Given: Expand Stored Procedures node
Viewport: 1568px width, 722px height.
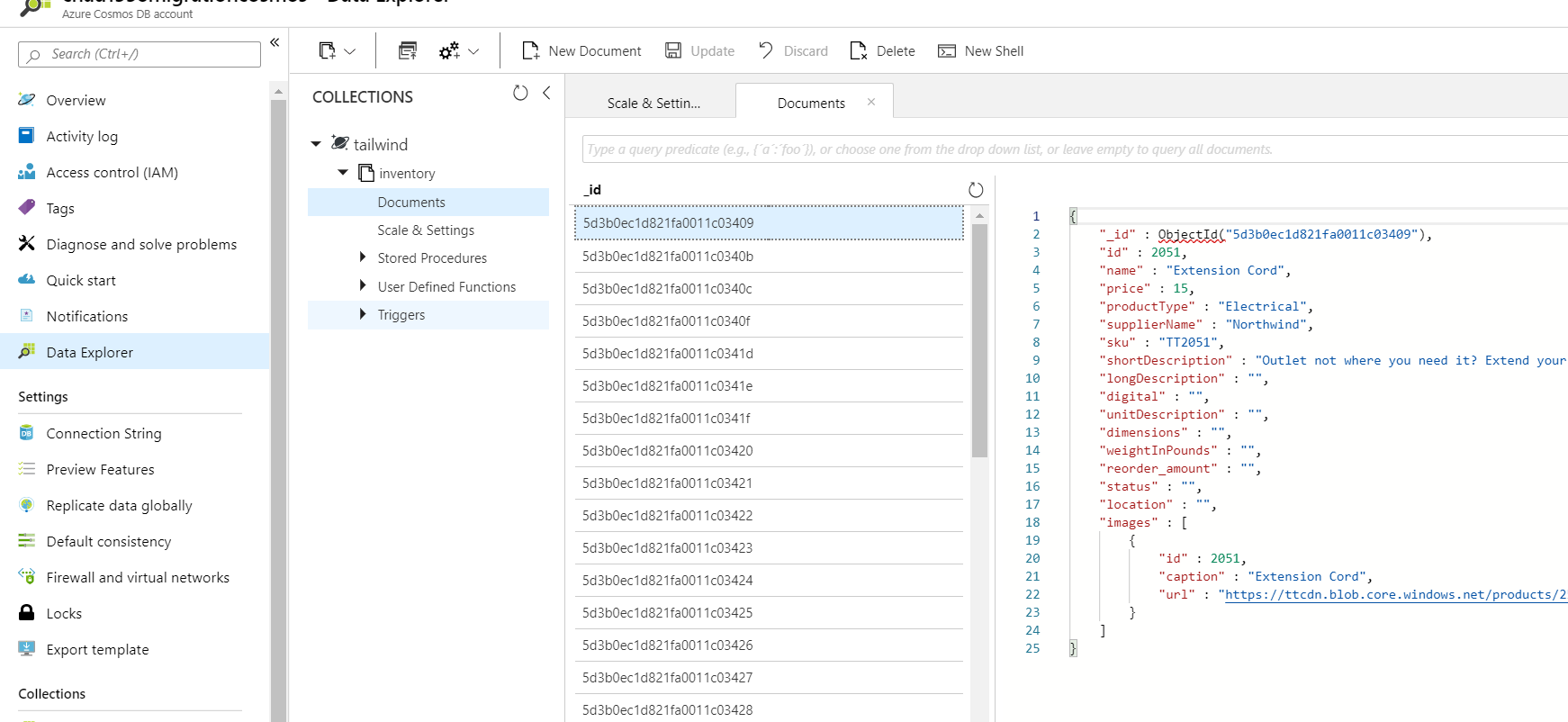Looking at the screenshot, I should click(x=363, y=257).
